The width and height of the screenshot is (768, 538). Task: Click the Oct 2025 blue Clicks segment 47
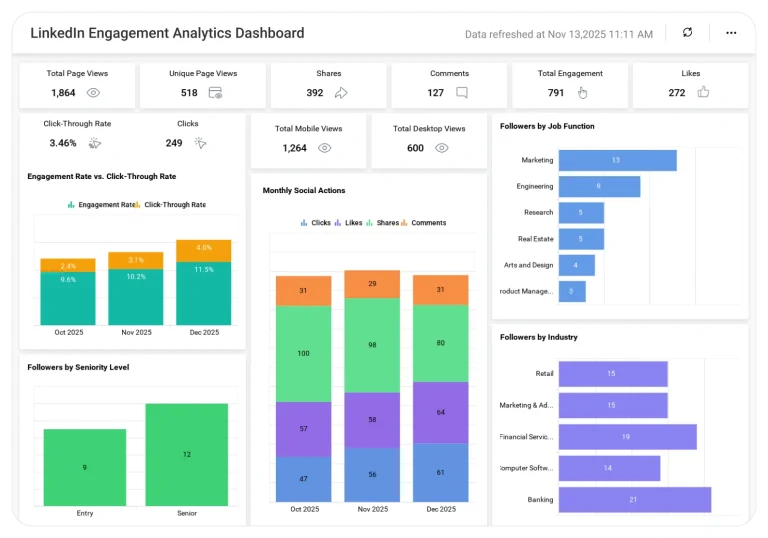click(303, 479)
